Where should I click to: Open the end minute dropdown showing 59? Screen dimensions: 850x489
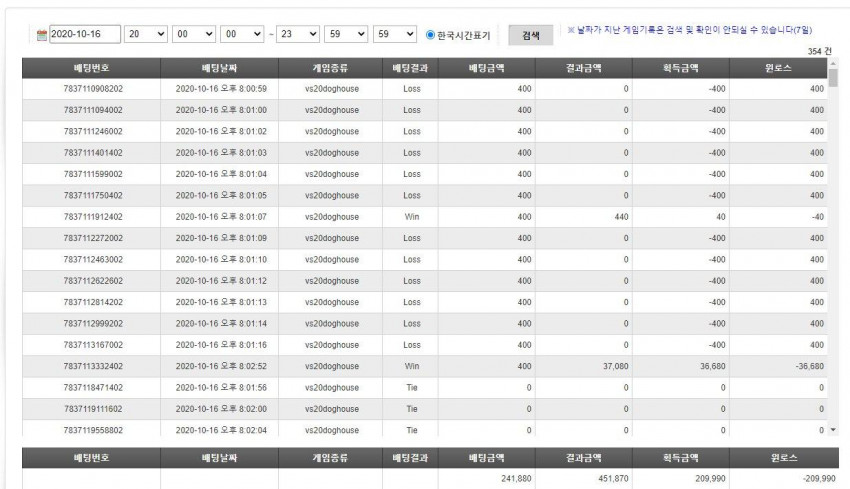(x=346, y=34)
